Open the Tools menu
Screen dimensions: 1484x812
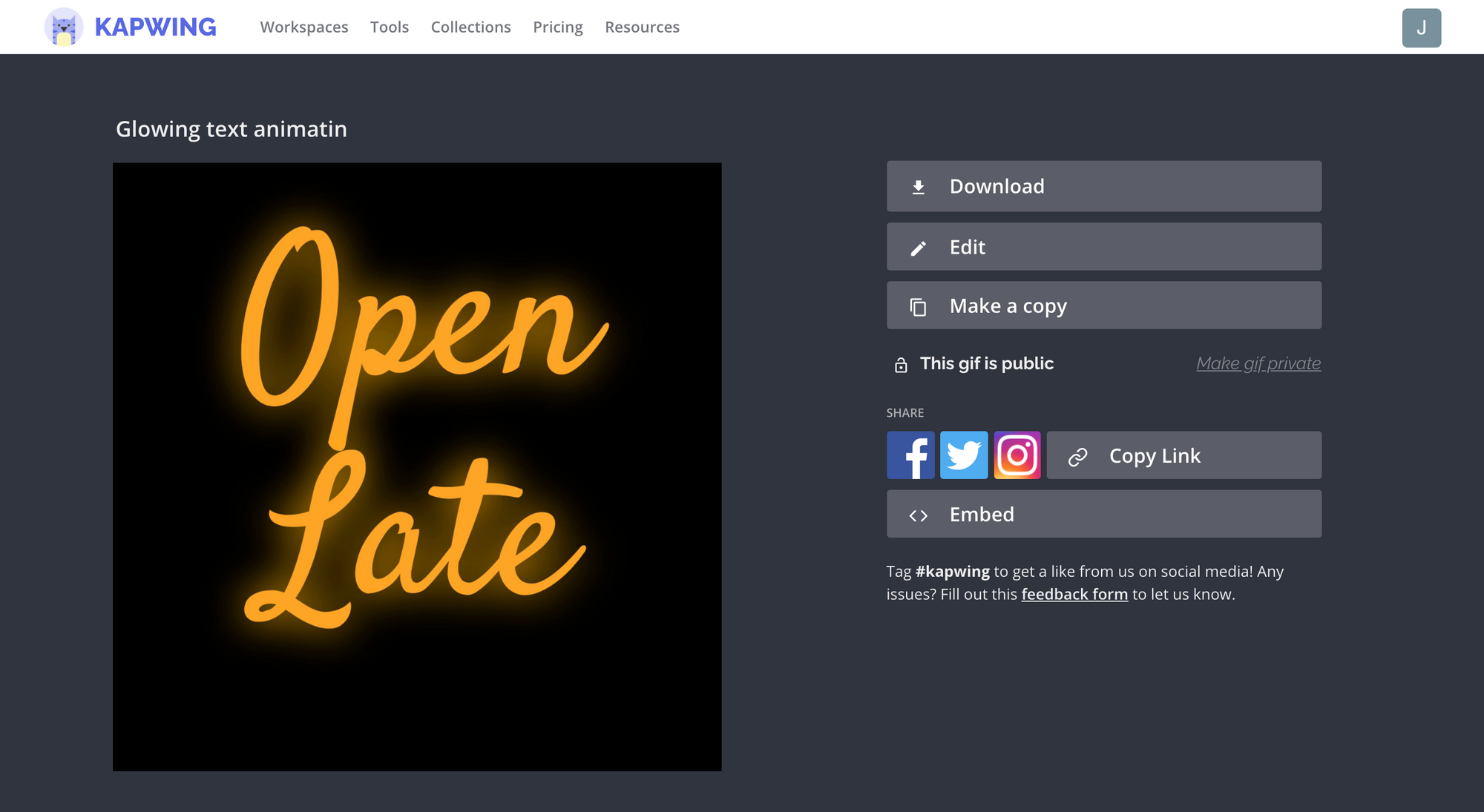point(390,27)
